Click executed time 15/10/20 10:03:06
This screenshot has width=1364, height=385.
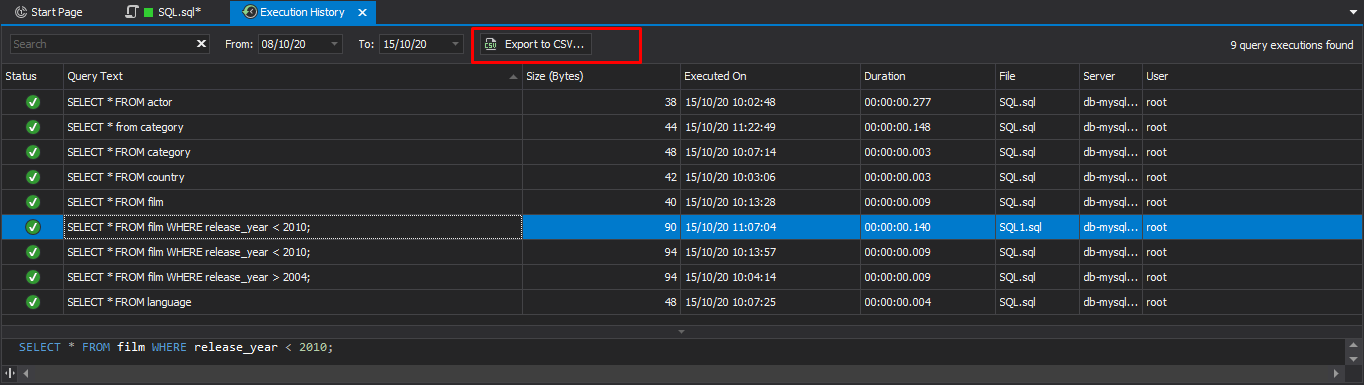[731, 177]
